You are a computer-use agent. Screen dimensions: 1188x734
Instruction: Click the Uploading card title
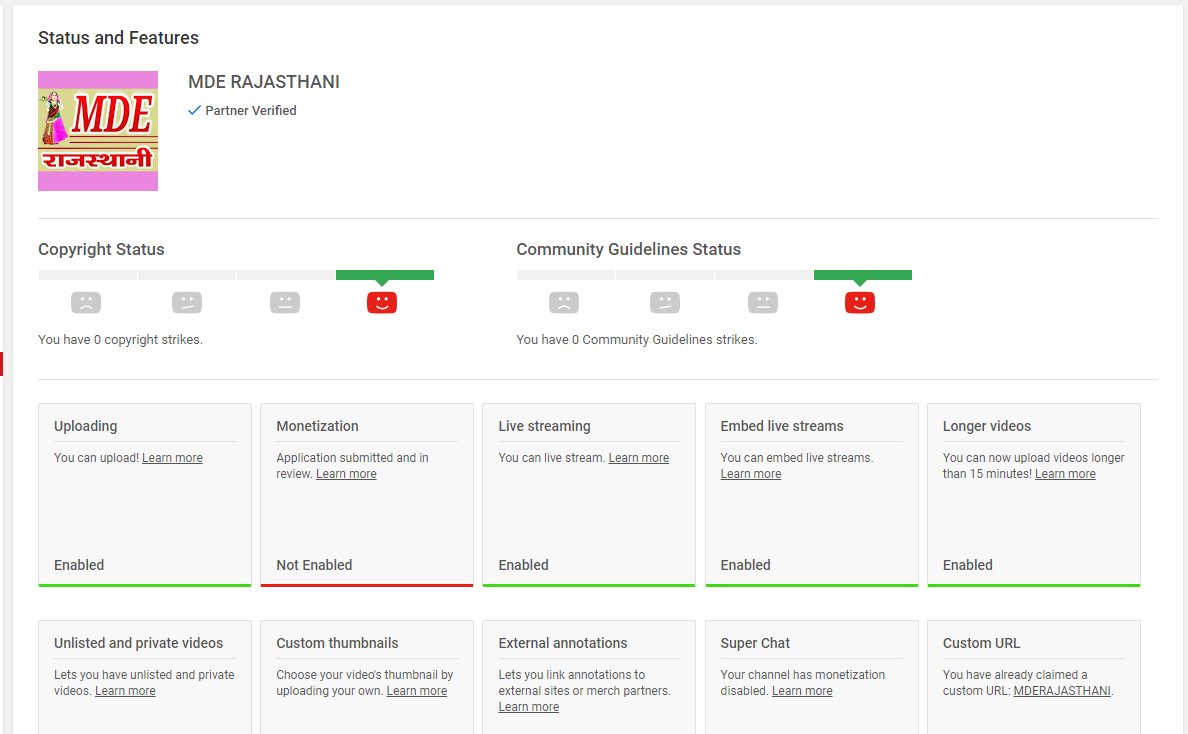[86, 426]
